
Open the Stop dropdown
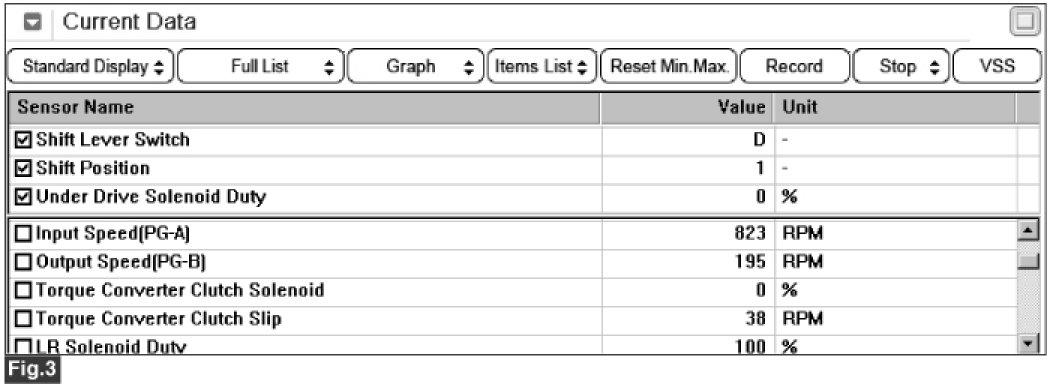pyautogui.click(x=901, y=66)
